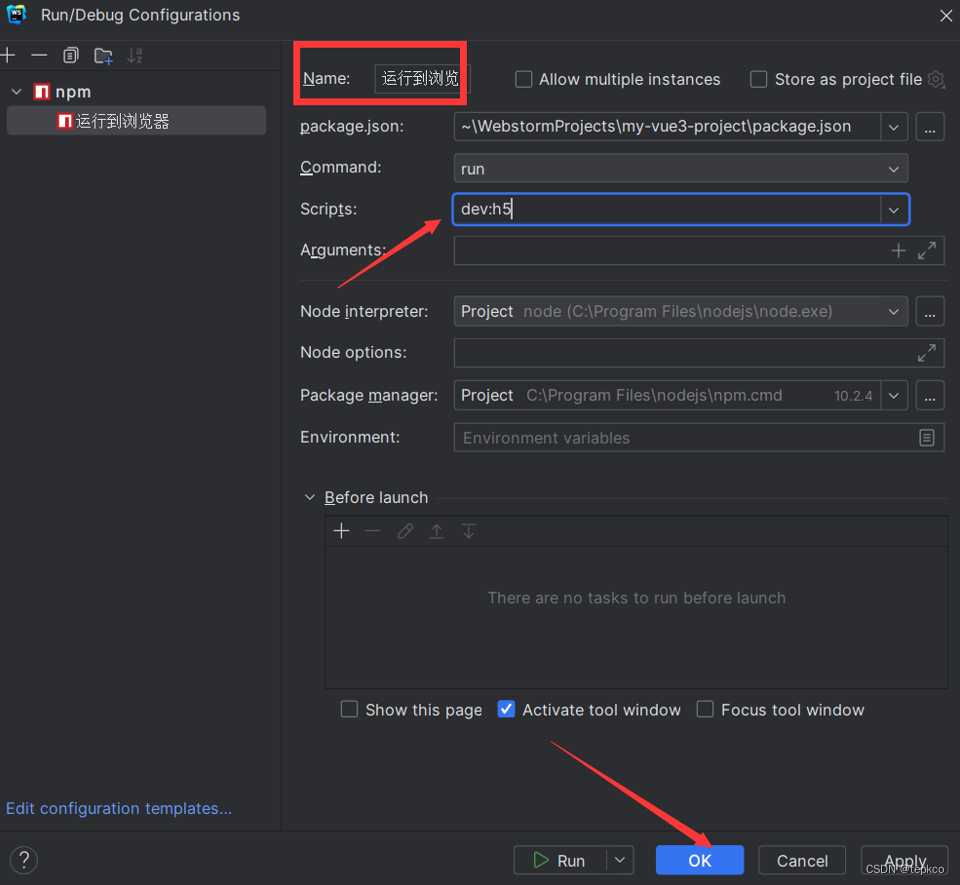Close the Run/Debug Configurations dialog
The image size is (960, 885).
(946, 15)
